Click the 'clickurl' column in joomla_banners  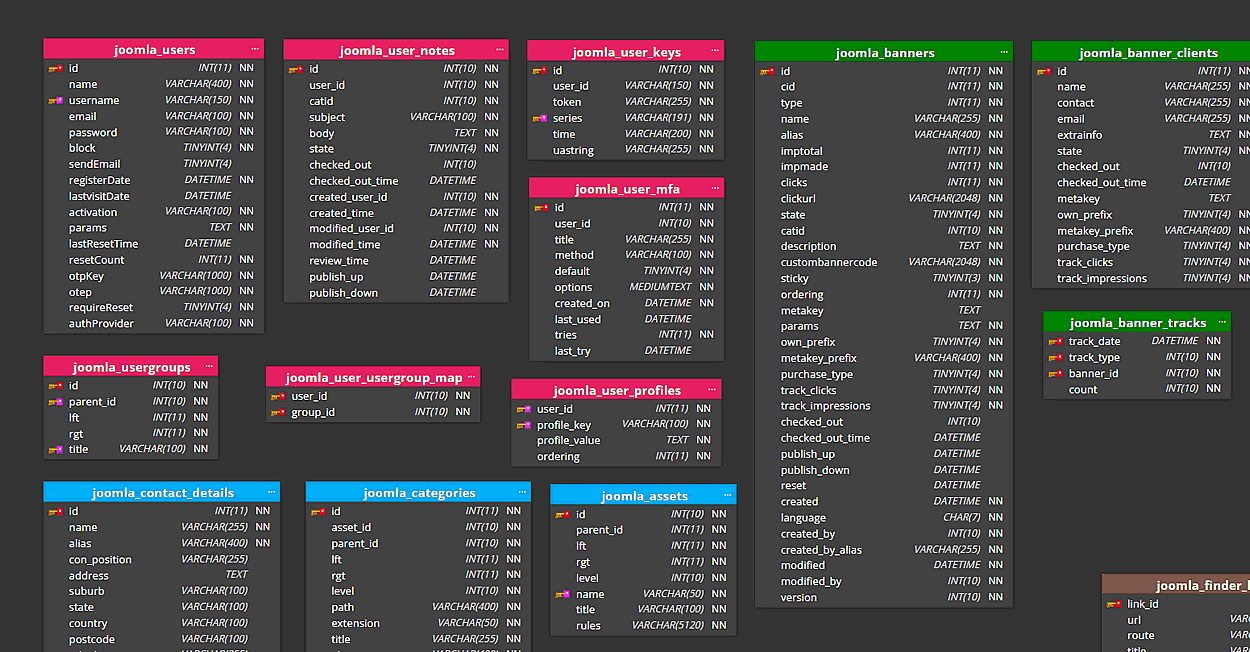(x=884, y=198)
